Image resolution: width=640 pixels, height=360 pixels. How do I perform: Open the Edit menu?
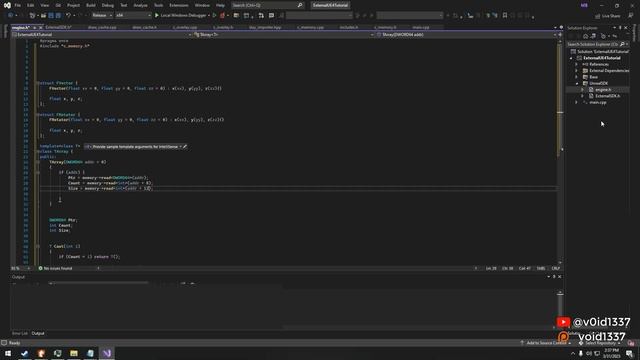pyautogui.click(x=31, y=5)
